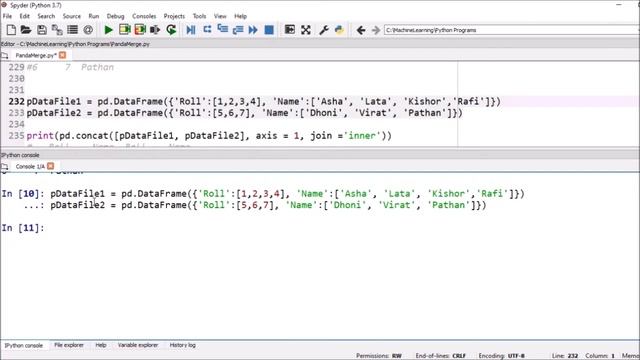640x360 pixels.
Task: Continue execution until next breakpoint
Action: pyautogui.click(x=253, y=30)
